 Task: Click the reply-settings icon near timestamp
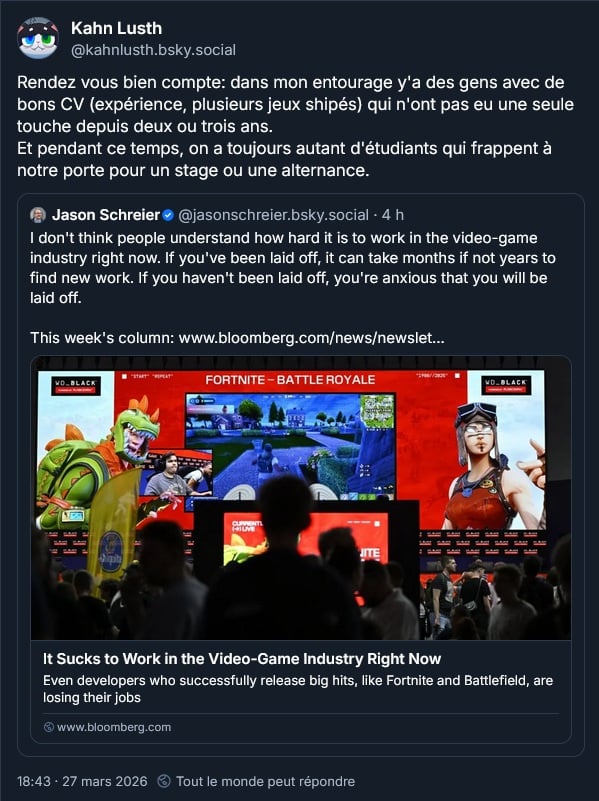pyautogui.click(x=164, y=781)
